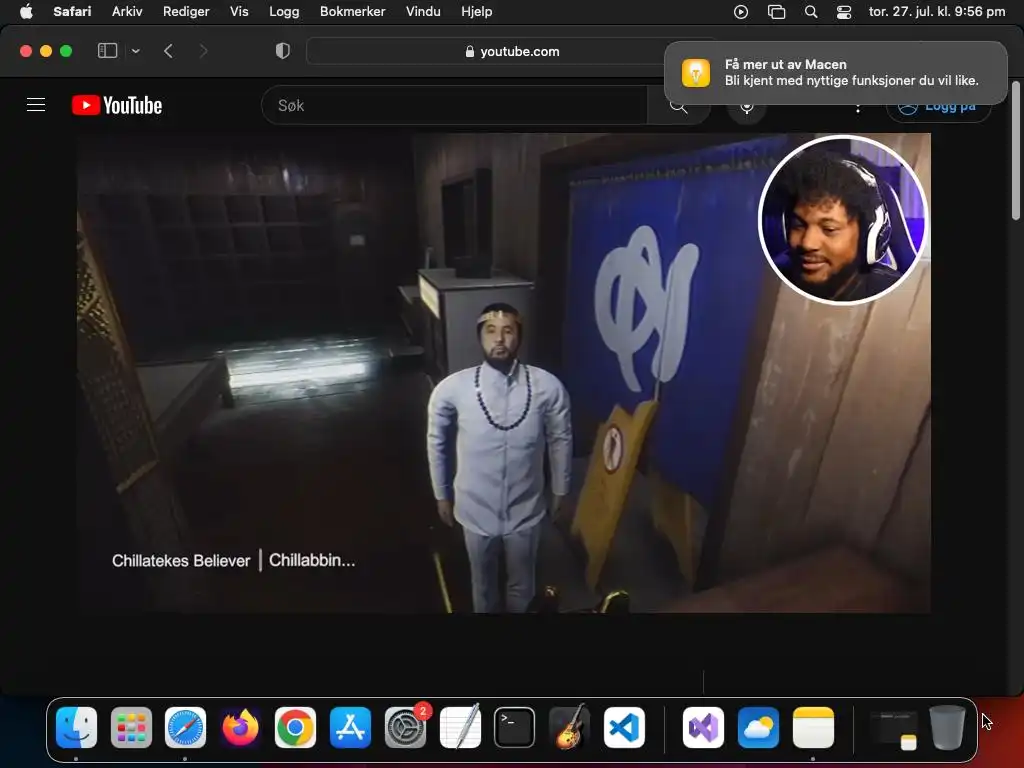The height and width of the screenshot is (768, 1024).
Task: Open Launchpad from the Dock
Action: click(x=131, y=727)
